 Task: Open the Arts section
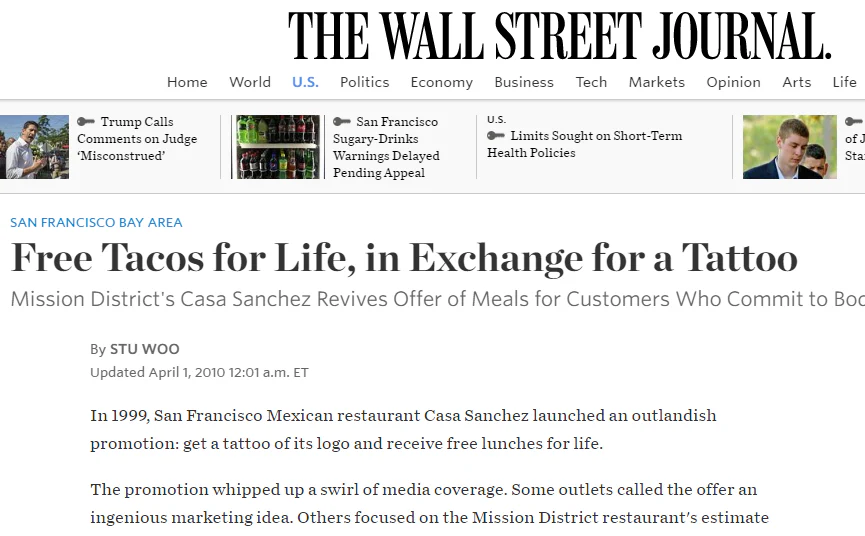pos(797,82)
